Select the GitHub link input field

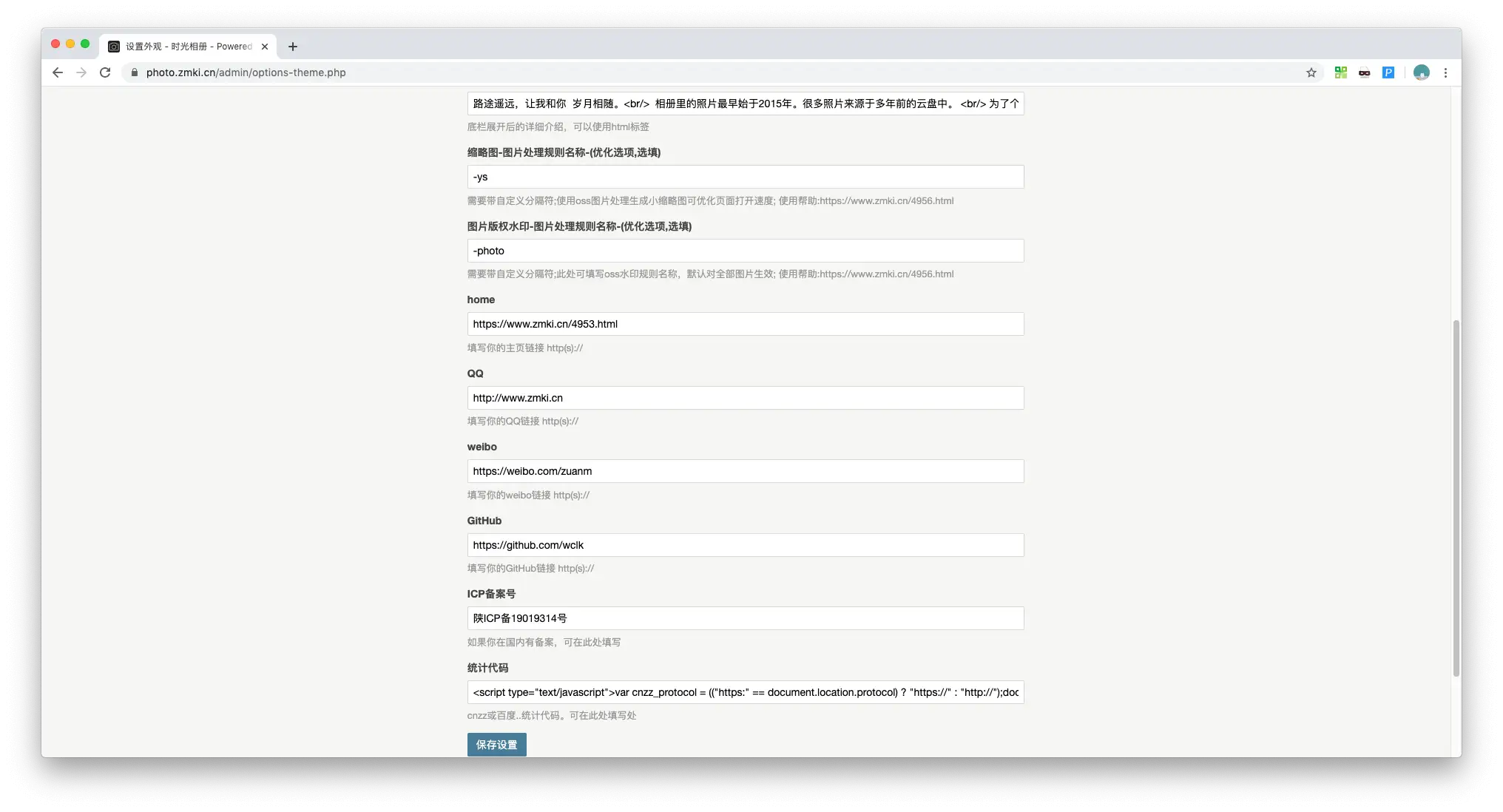pos(744,545)
